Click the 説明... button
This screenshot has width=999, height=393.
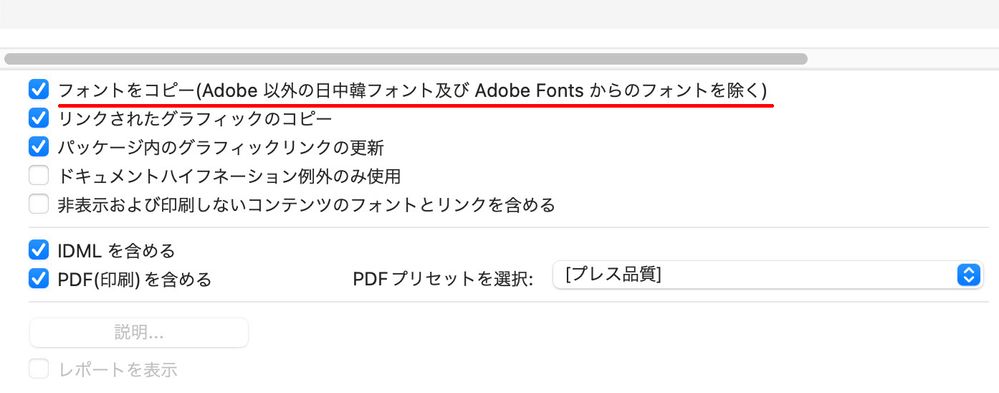coord(139,332)
